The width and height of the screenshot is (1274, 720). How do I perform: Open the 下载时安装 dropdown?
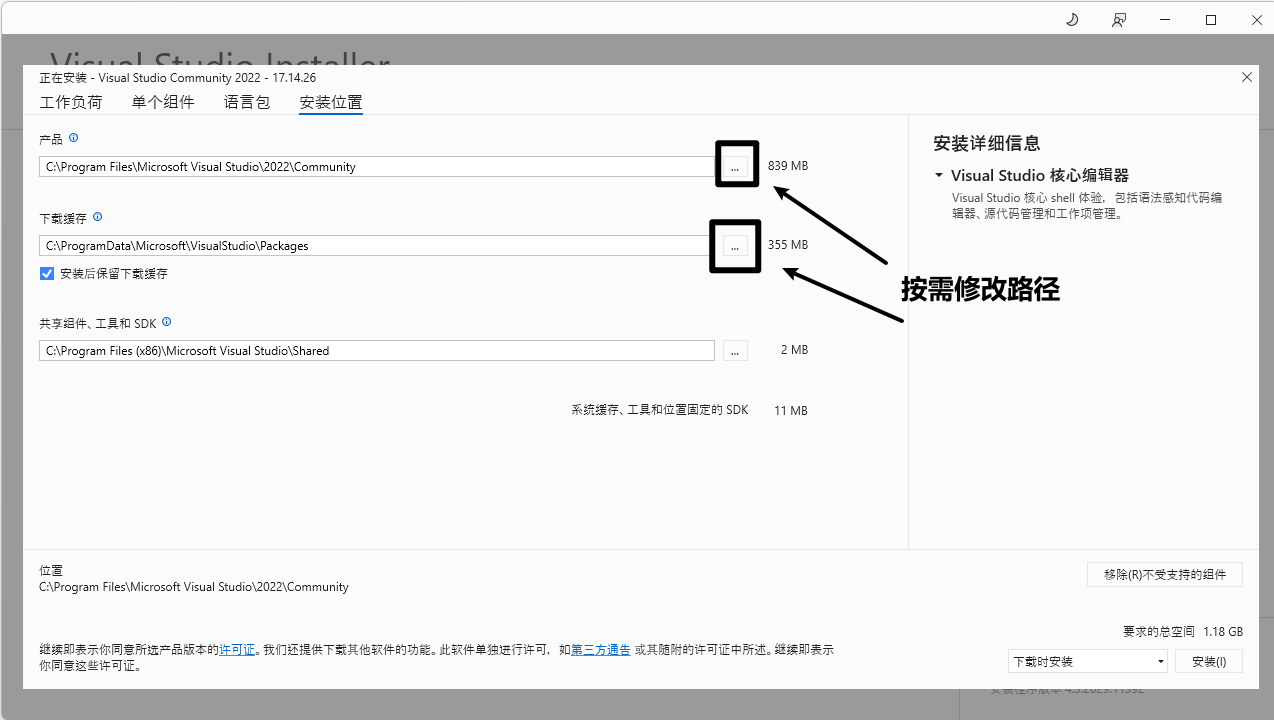[x=1087, y=661]
